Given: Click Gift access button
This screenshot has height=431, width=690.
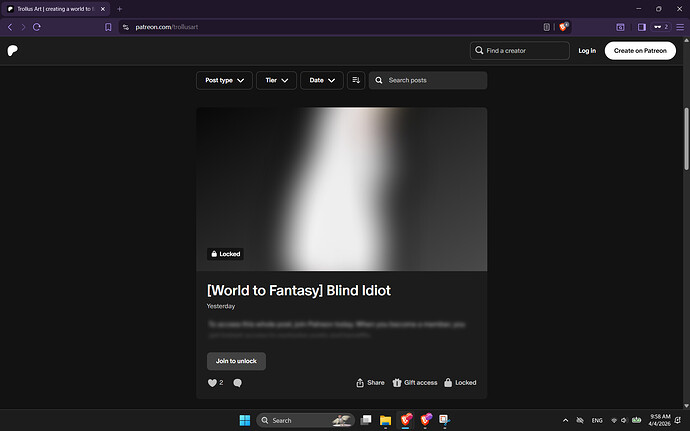Looking at the screenshot, I should click(415, 383).
